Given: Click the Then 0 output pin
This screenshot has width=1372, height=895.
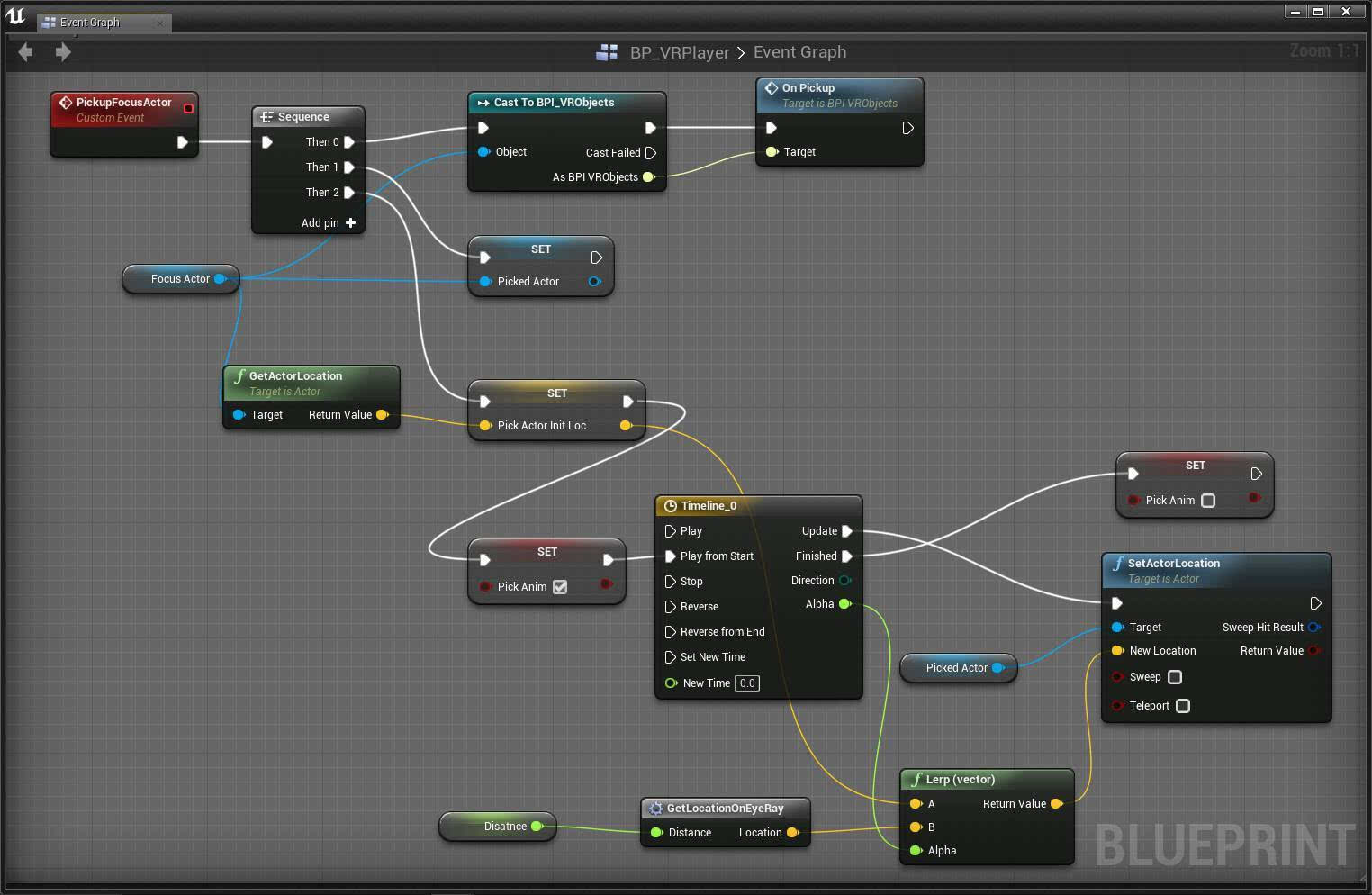Looking at the screenshot, I should (x=349, y=142).
